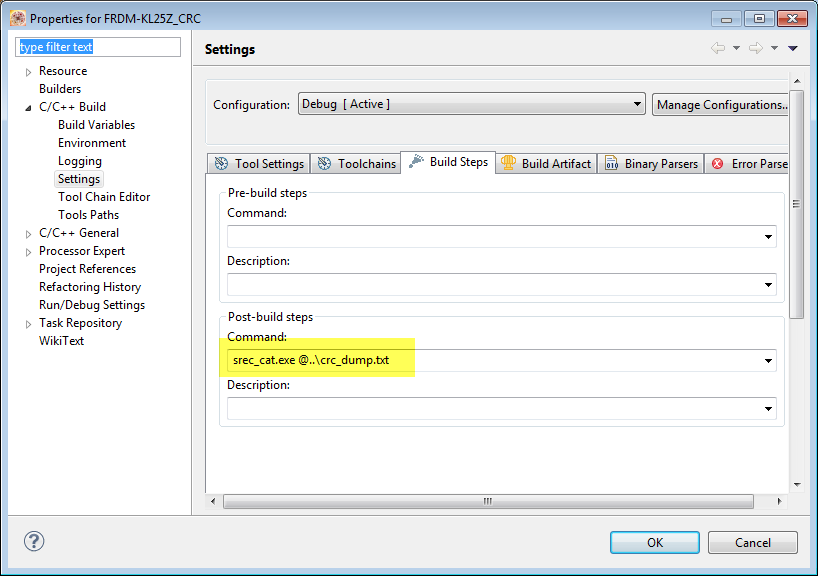The image size is (818, 576).
Task: Collapse the C/C++ Build tree node
Action: point(28,108)
